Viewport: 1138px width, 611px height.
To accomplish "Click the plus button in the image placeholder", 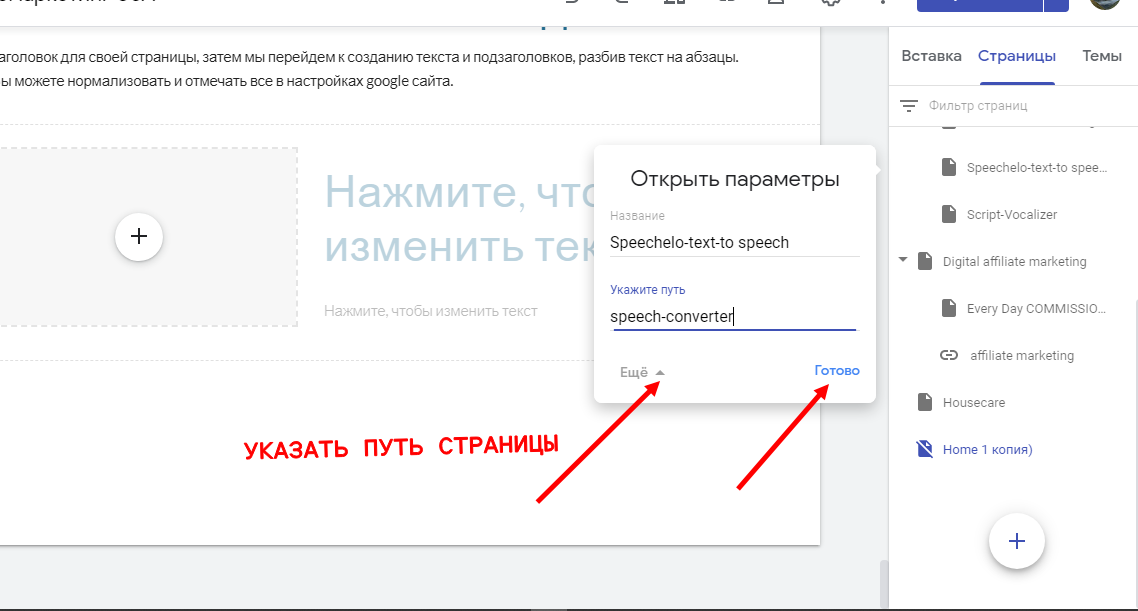I will pos(139,237).
